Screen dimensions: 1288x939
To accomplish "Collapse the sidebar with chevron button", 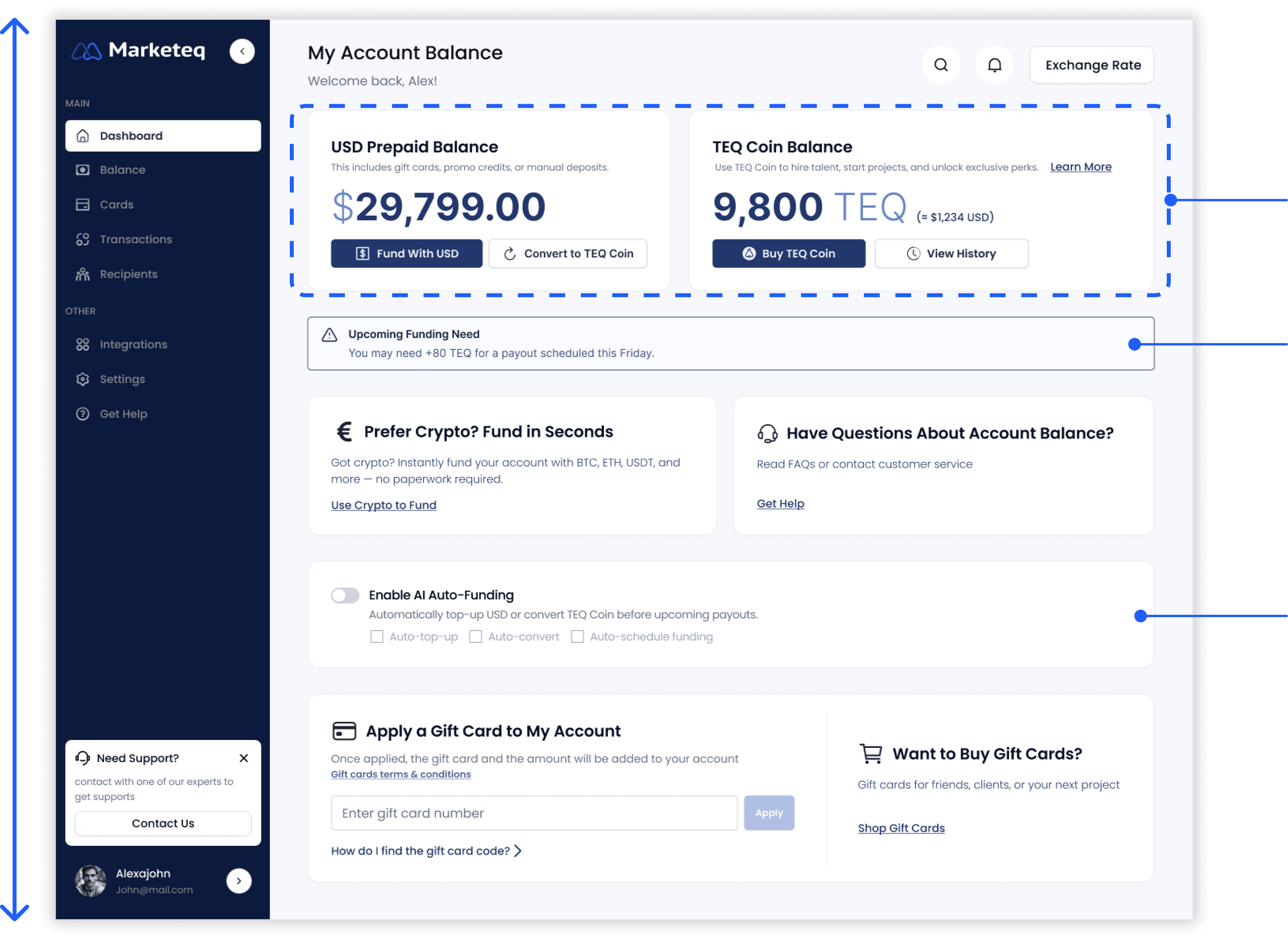I will pyautogui.click(x=242, y=51).
